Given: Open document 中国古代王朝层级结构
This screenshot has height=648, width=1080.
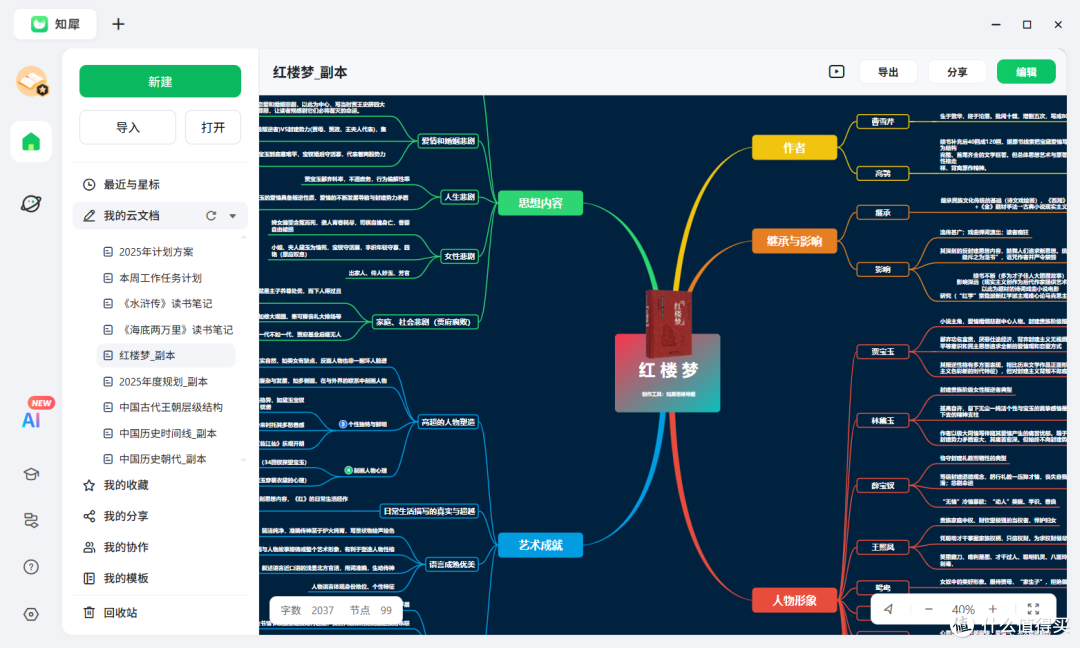Looking at the screenshot, I should coord(166,407).
